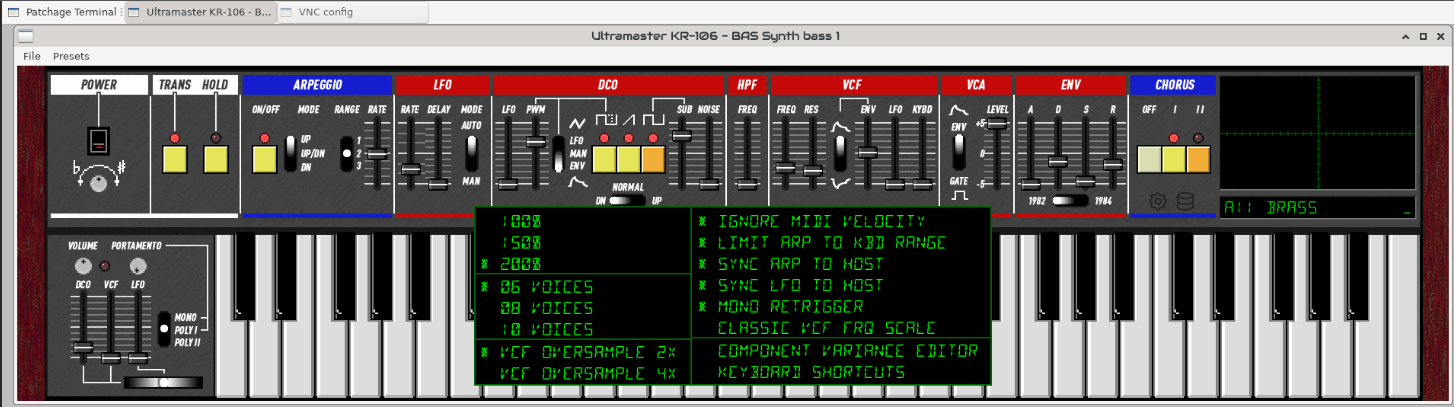The height and width of the screenshot is (407, 1454).
Task: Toggle the Power switch
Action: (97, 139)
